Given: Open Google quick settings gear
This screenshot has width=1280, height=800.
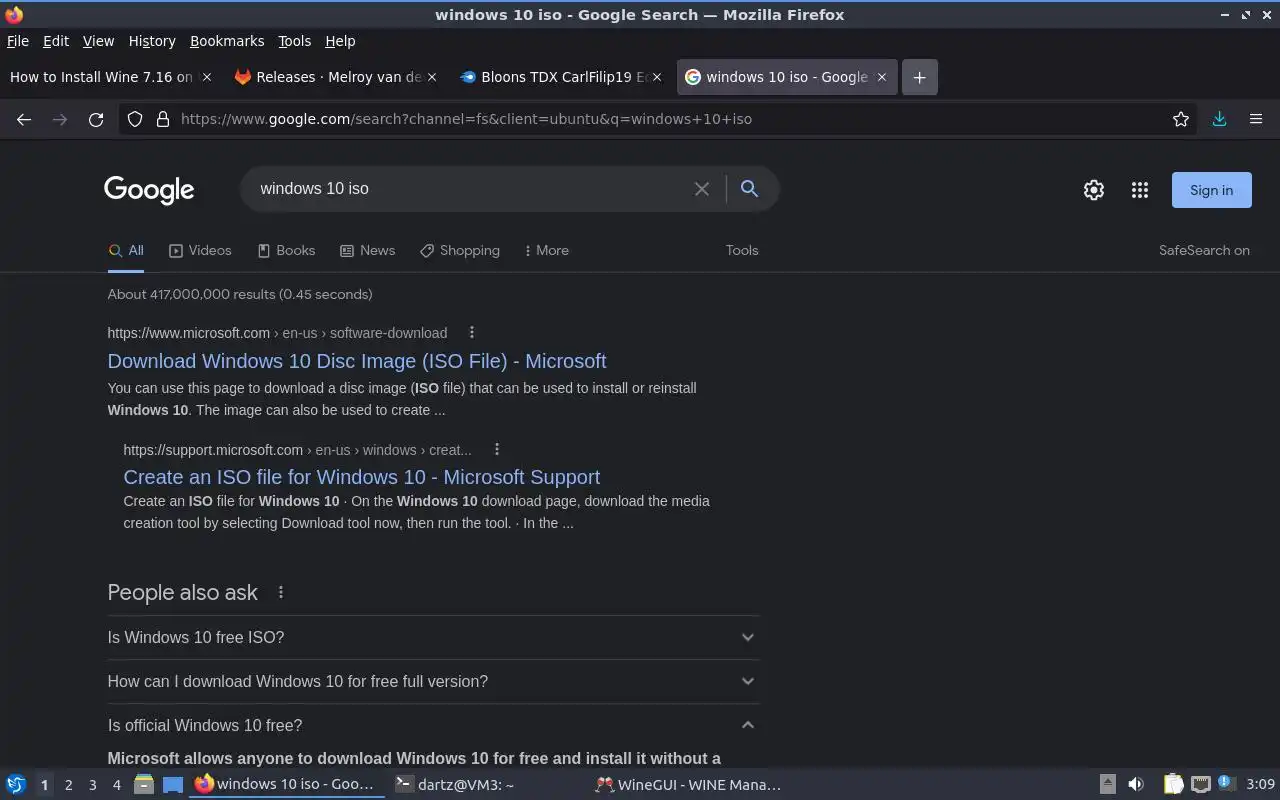Looking at the screenshot, I should click(1094, 190).
